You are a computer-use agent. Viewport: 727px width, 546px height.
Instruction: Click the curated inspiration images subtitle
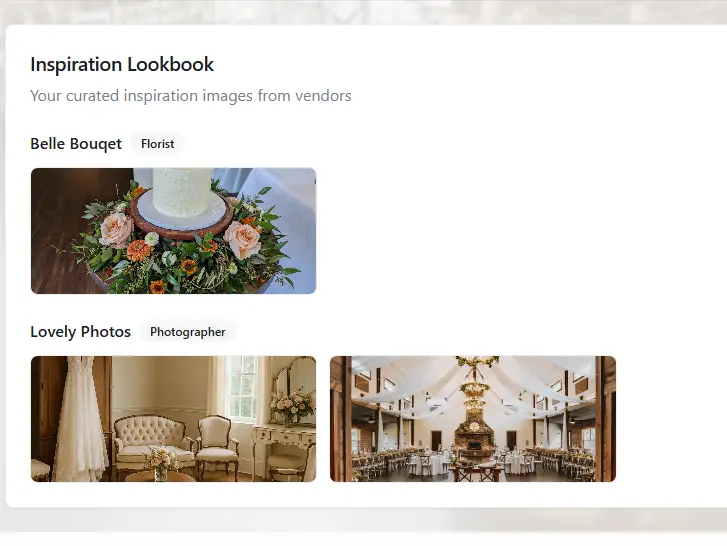[x=191, y=95]
